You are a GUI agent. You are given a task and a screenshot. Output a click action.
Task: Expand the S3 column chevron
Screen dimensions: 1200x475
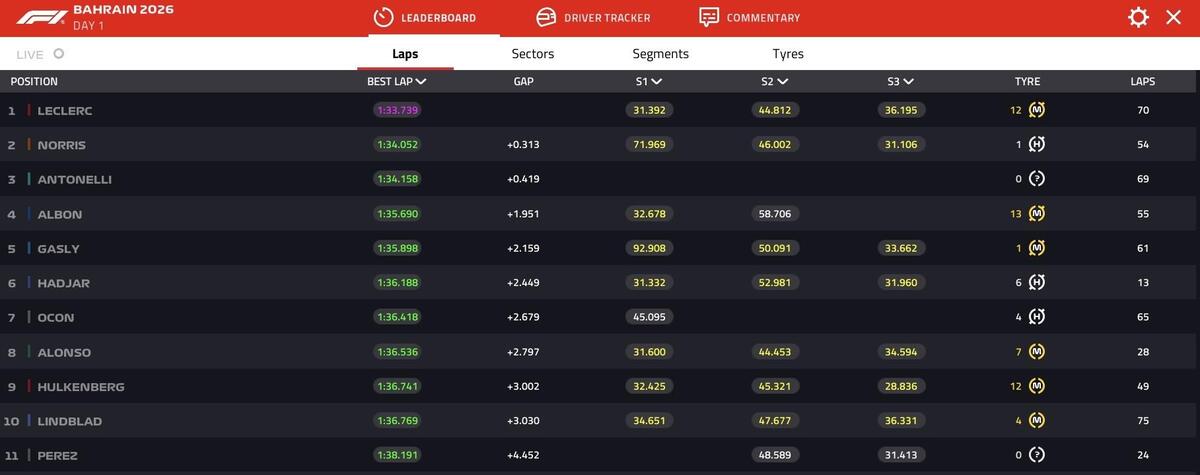(908, 82)
